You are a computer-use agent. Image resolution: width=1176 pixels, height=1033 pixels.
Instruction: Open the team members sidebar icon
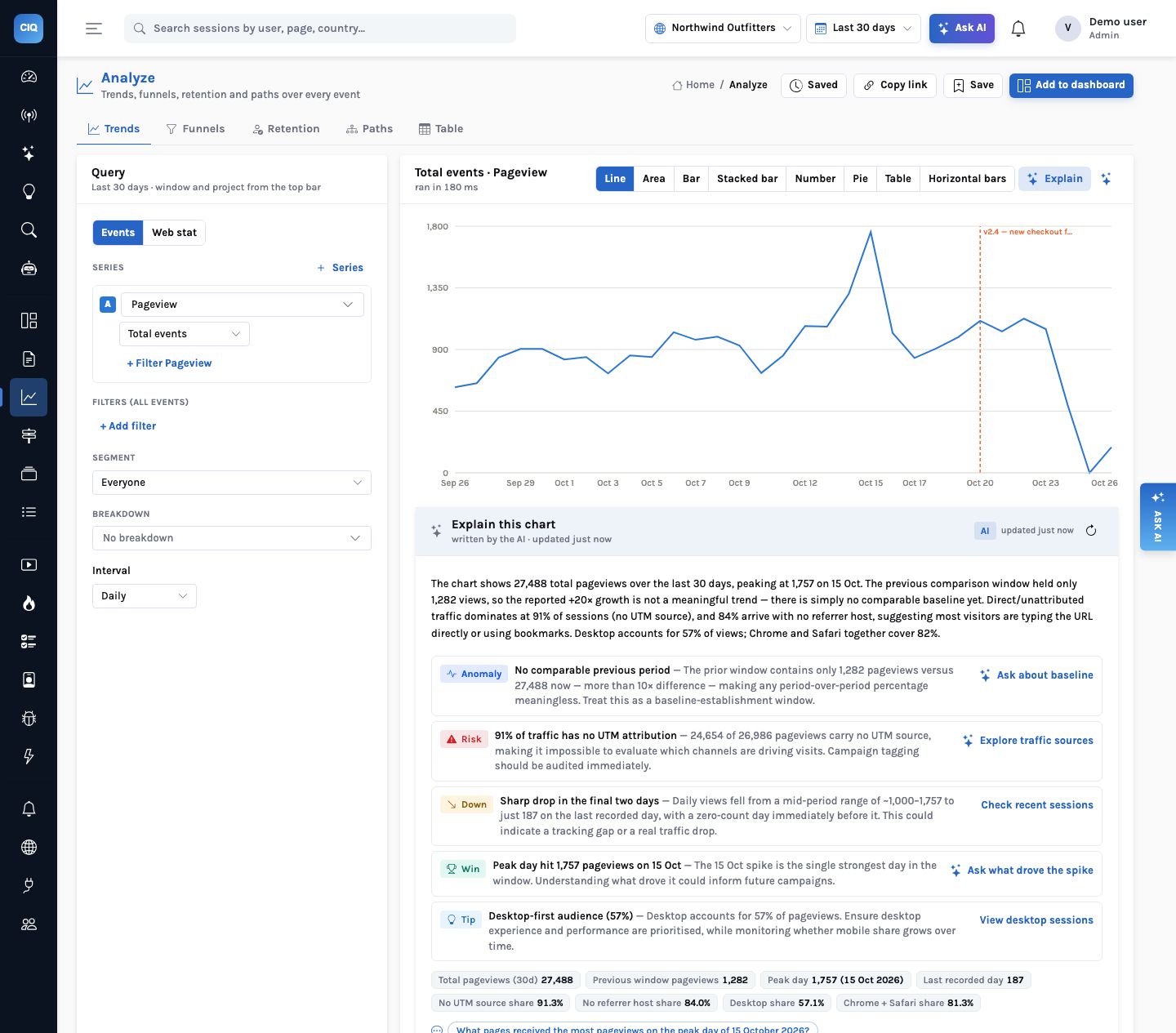pos(29,924)
